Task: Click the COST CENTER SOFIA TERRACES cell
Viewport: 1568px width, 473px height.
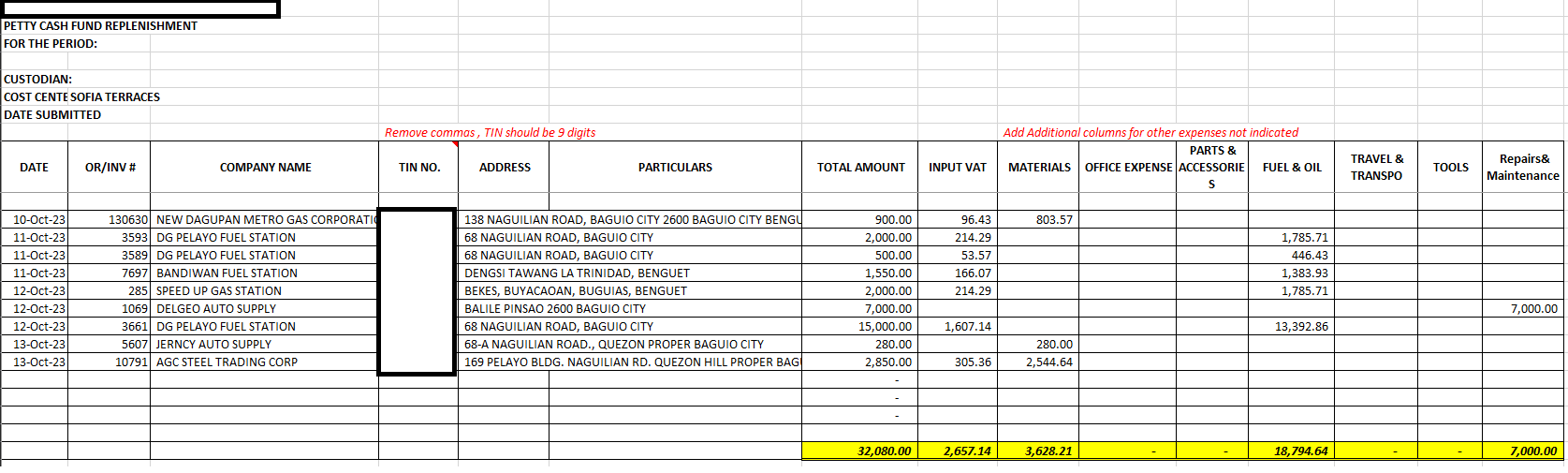Action: point(81,97)
